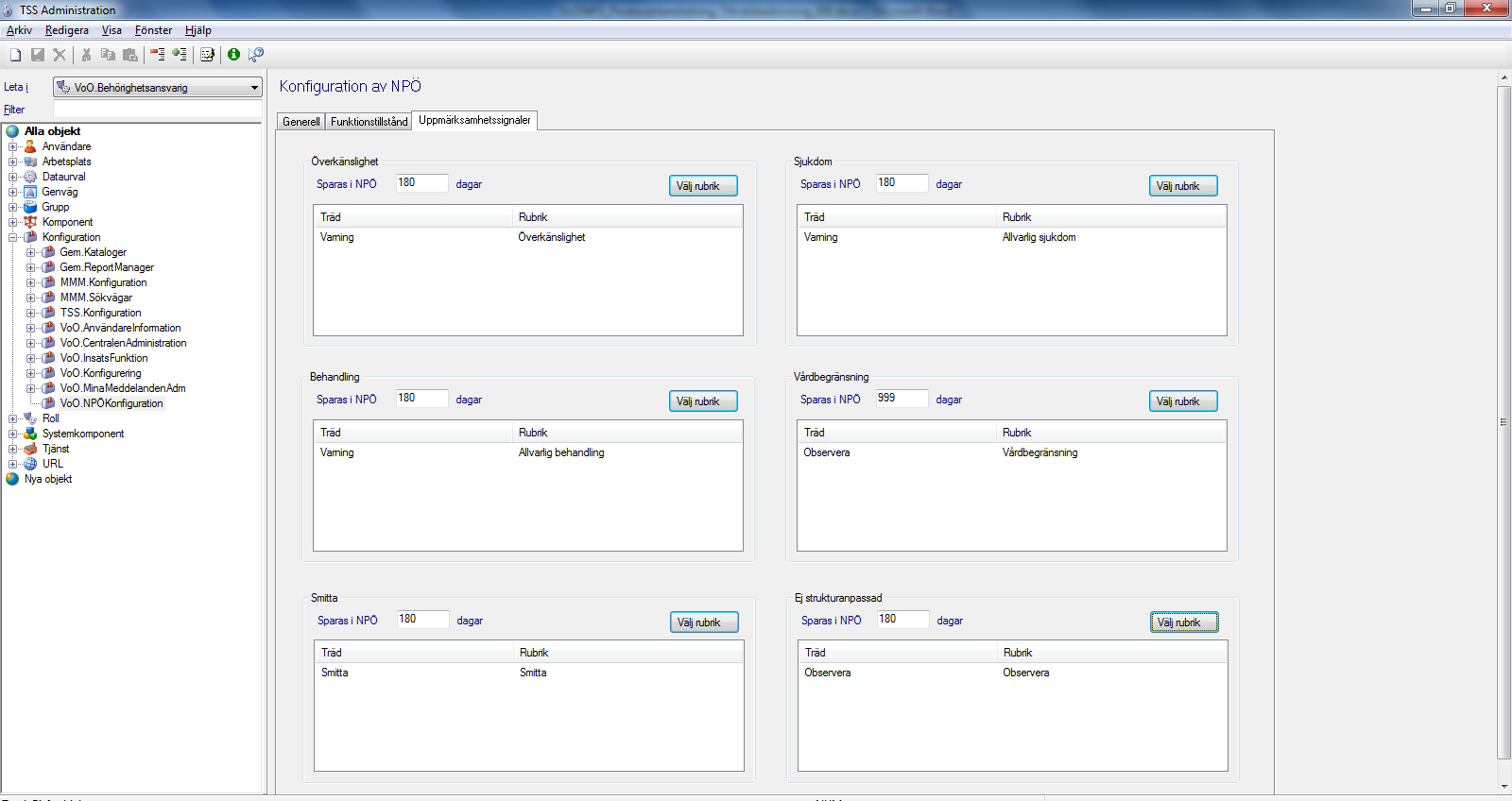Viewport: 1512px width, 801px height.
Task: Click the Copy toolbar icon
Action: click(x=108, y=55)
